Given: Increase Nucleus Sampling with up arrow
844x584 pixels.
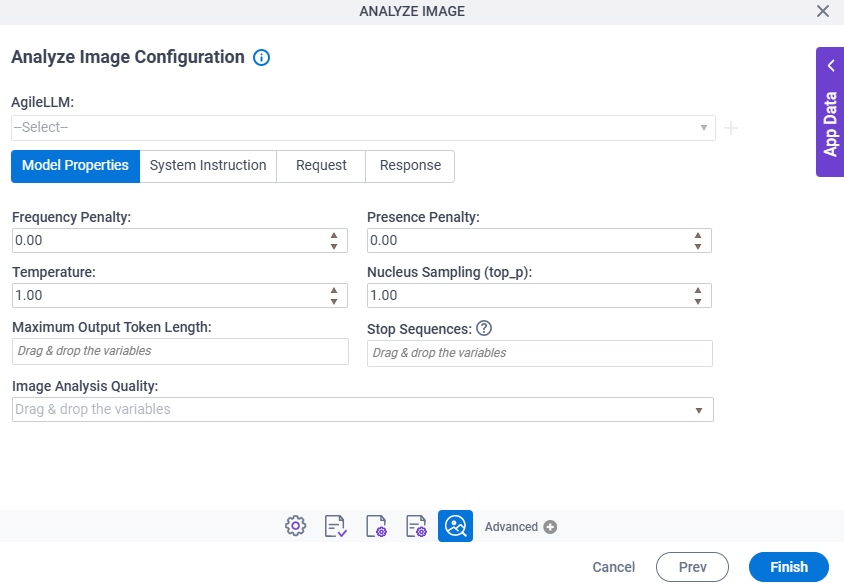Looking at the screenshot, I should [698, 290].
